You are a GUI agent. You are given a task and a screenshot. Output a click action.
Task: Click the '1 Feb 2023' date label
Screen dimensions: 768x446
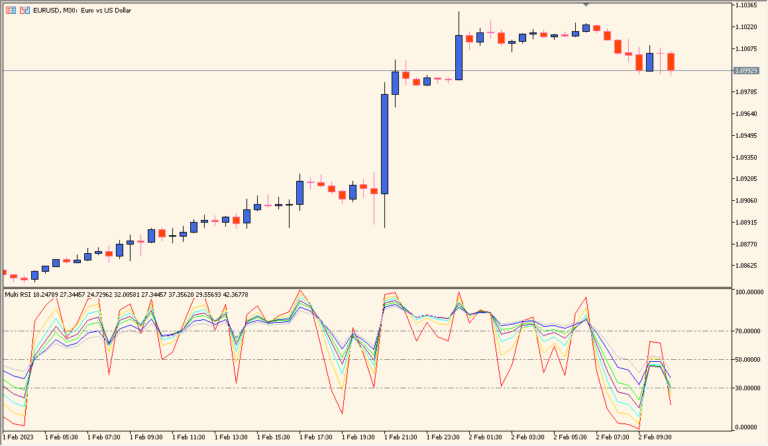click(x=18, y=437)
